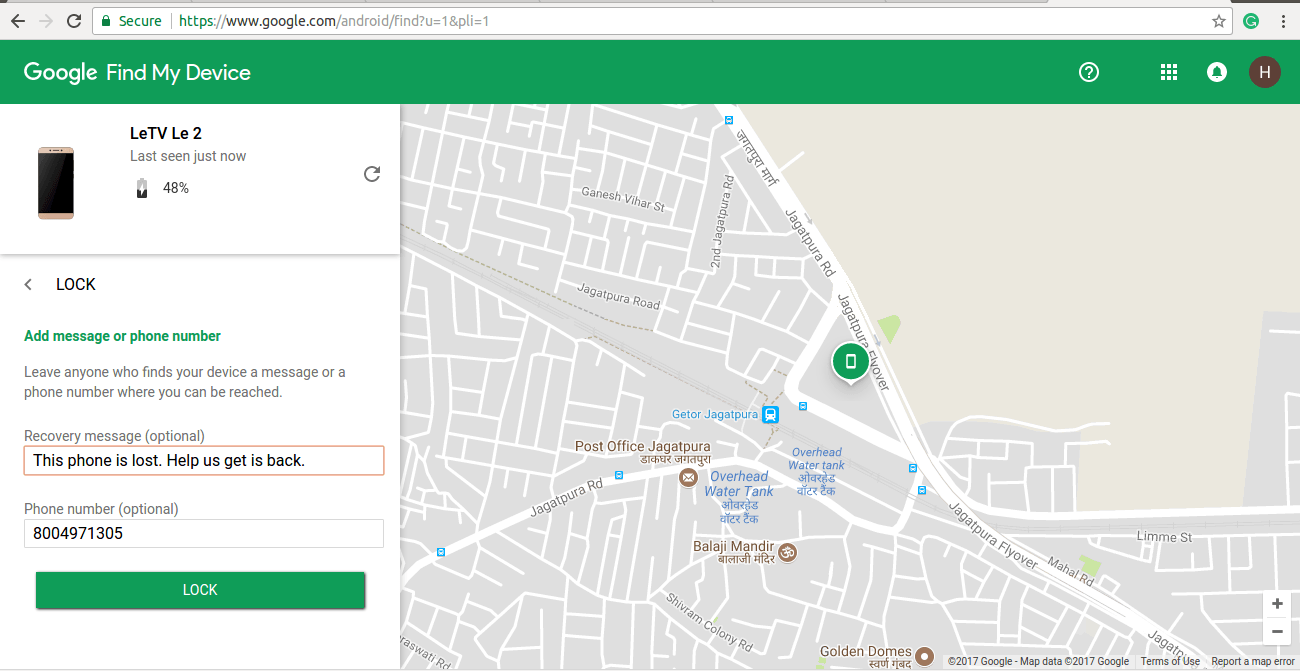Click the Limme St label on map
1300x671 pixels.
(x=1165, y=537)
